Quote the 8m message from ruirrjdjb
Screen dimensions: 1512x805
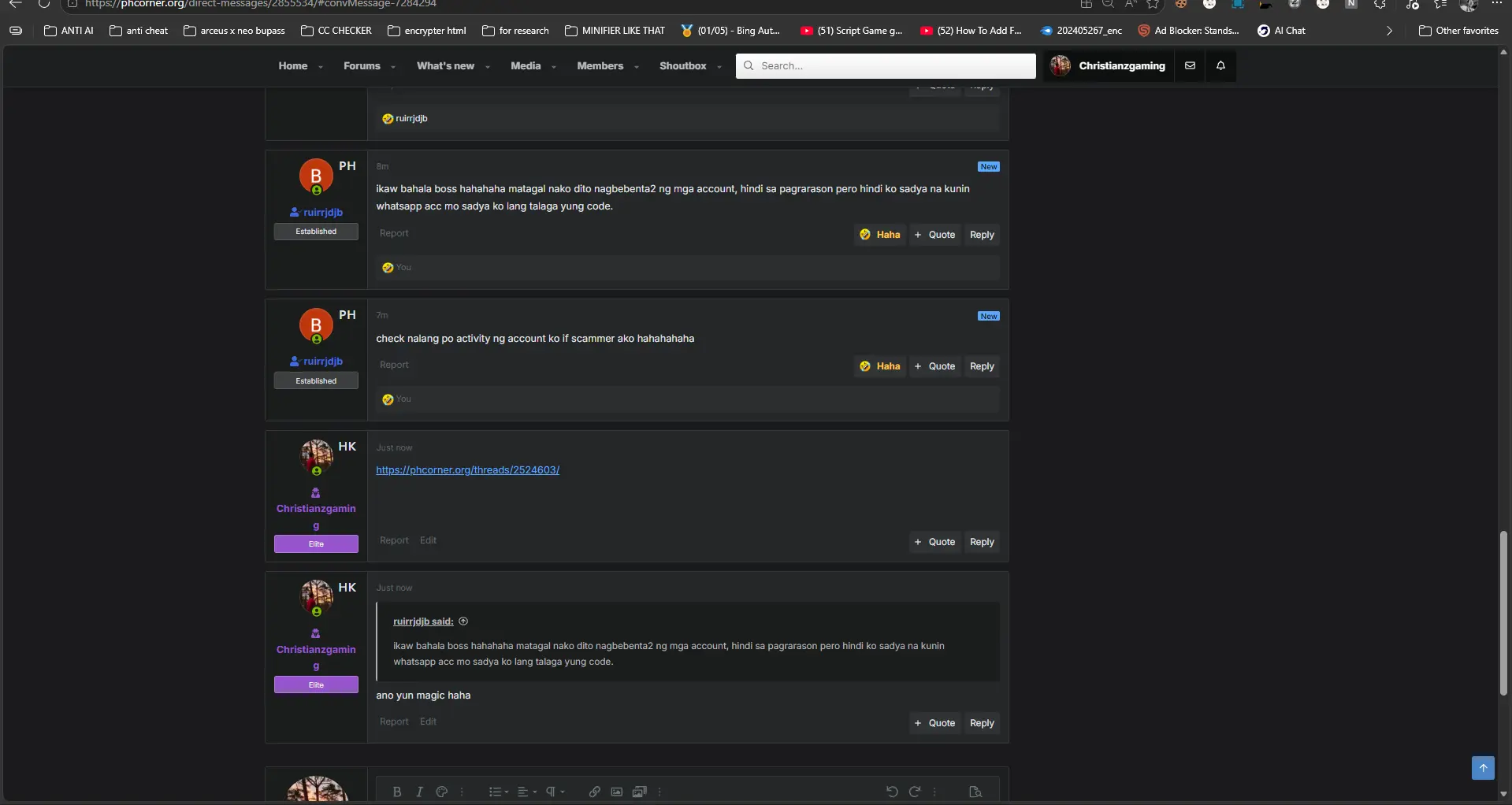pyautogui.click(x=934, y=235)
